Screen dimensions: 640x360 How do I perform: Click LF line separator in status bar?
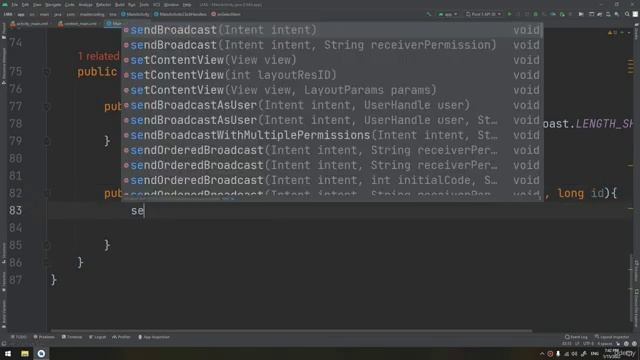point(577,344)
